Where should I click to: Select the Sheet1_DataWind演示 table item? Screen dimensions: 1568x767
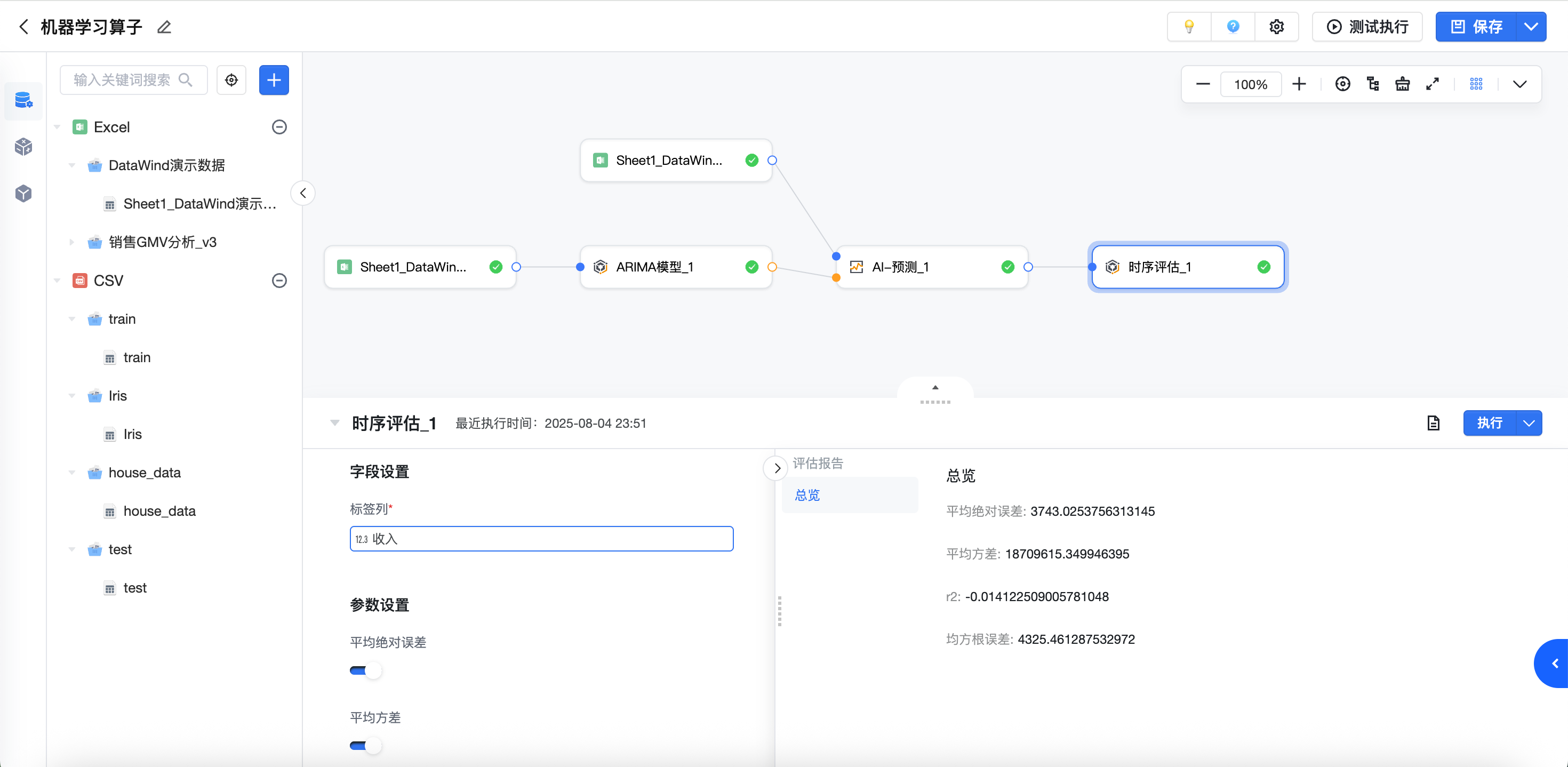[199, 204]
